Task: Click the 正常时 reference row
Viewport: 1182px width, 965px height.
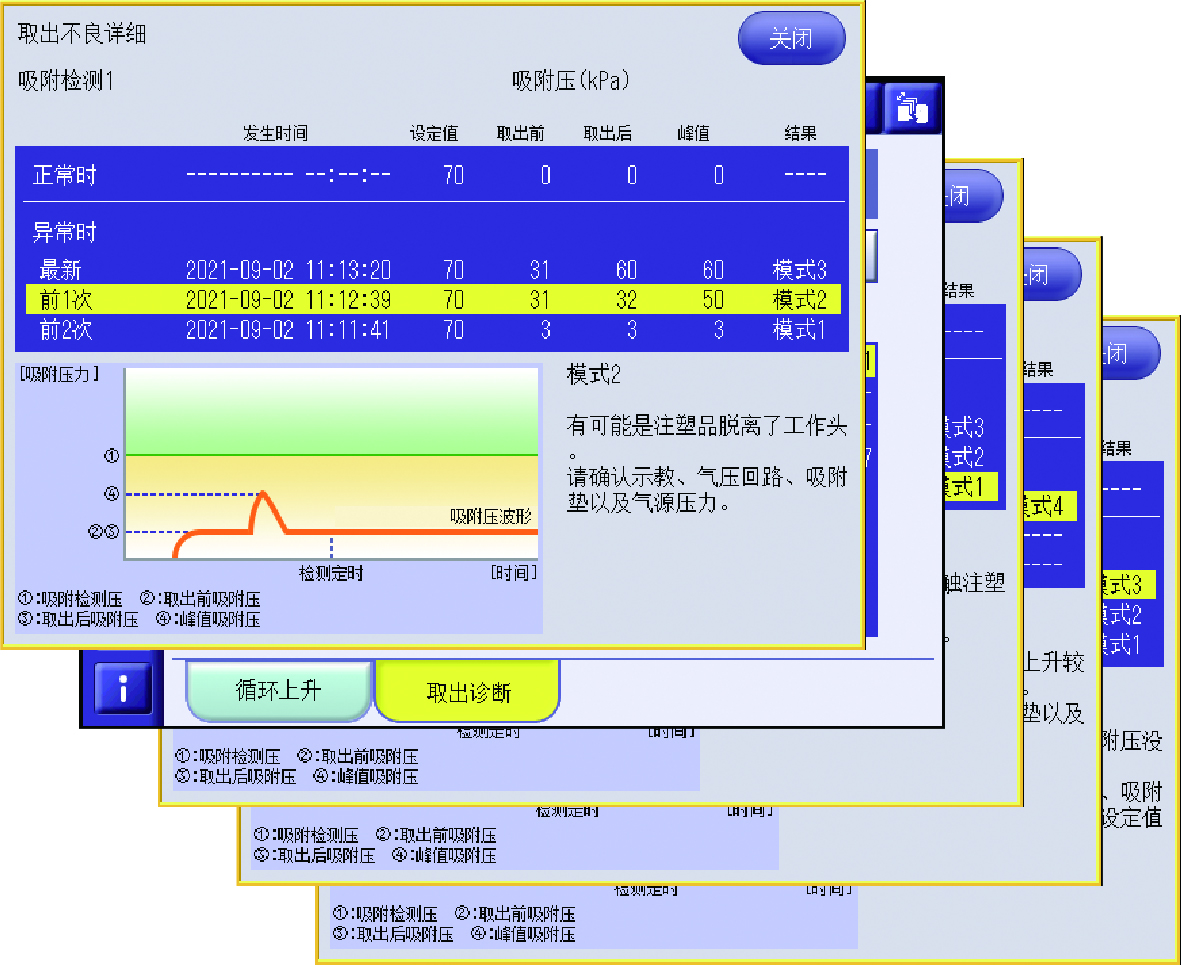Action: click(430, 174)
